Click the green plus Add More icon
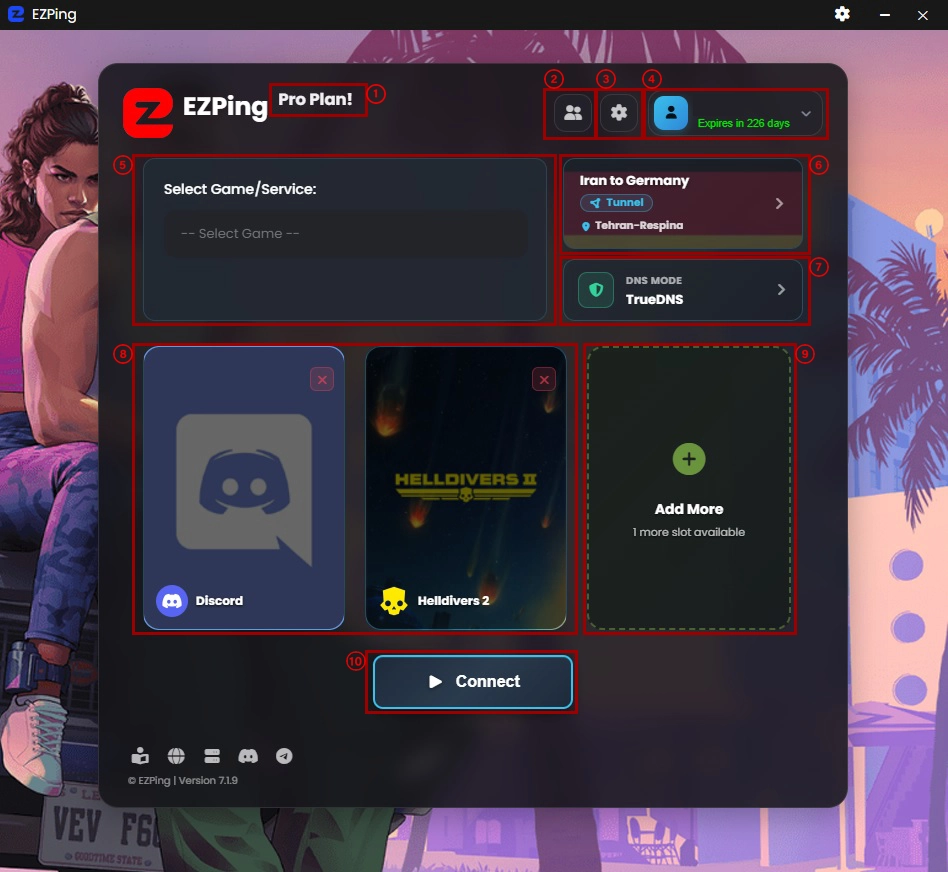Image resolution: width=948 pixels, height=872 pixels. [689, 459]
